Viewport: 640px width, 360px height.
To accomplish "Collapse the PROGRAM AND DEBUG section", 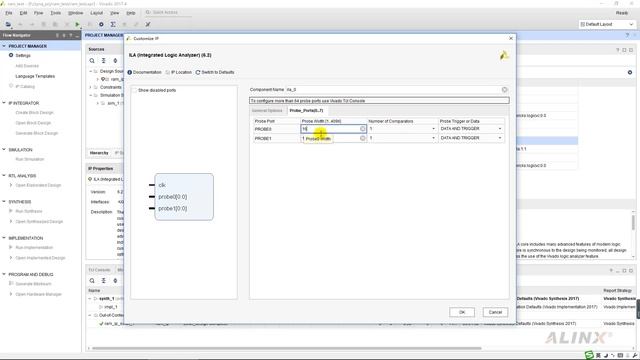I will [4, 274].
